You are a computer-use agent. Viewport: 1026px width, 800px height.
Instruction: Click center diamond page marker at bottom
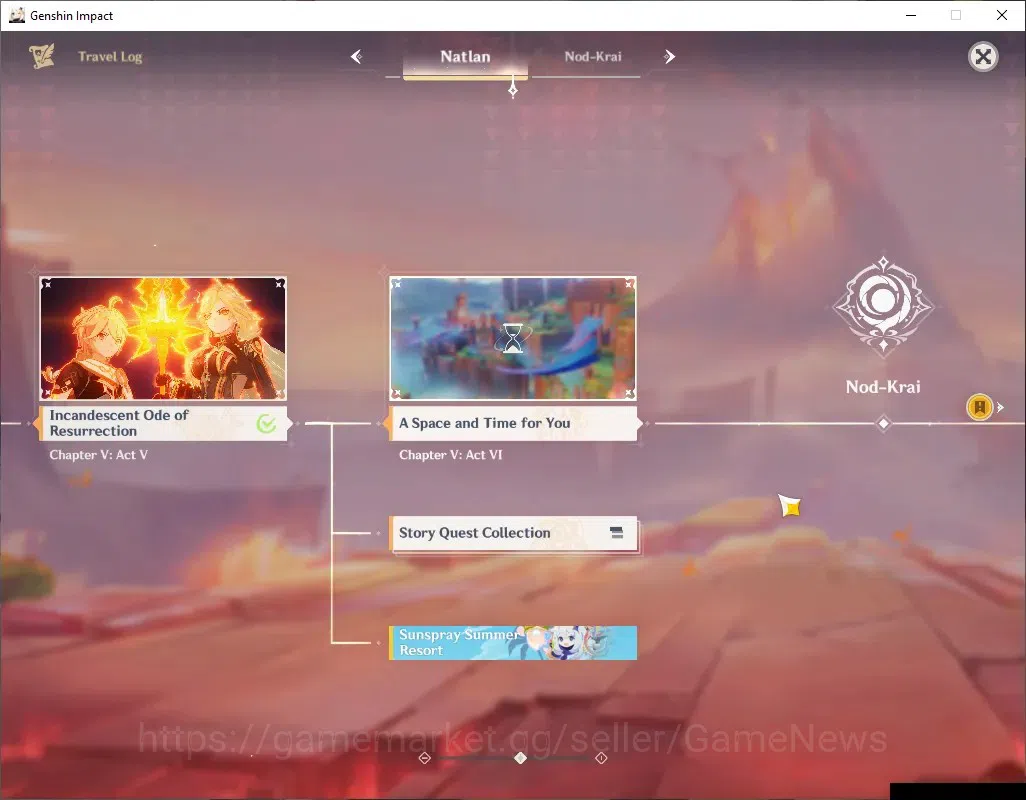click(x=520, y=758)
